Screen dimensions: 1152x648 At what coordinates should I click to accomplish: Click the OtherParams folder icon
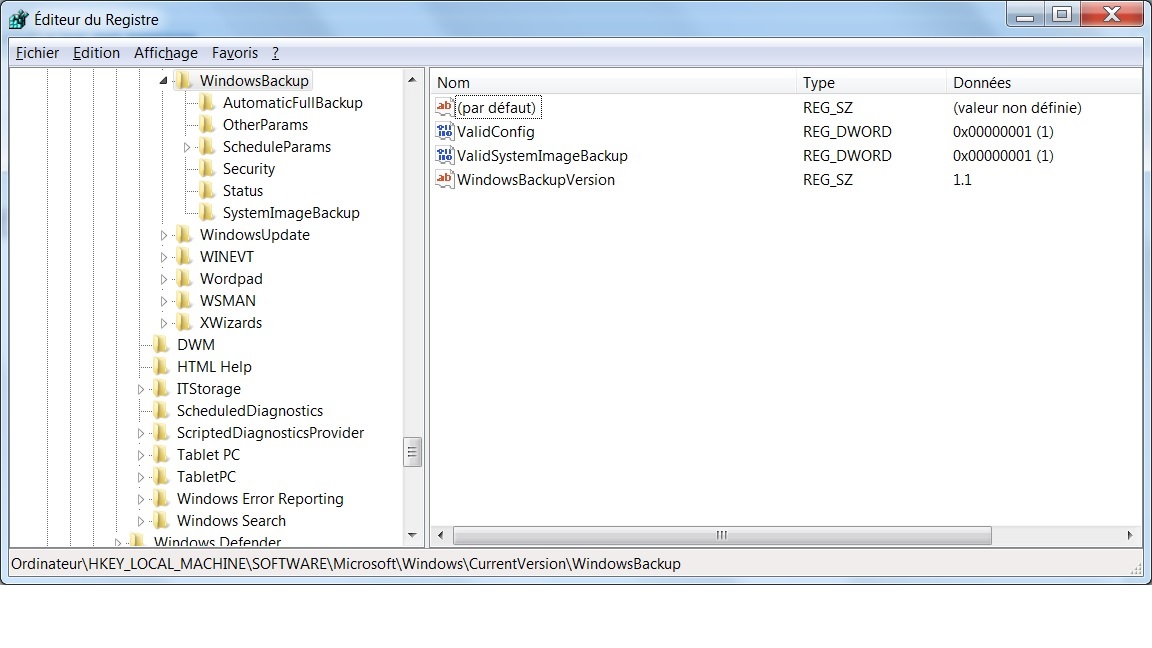coord(207,124)
